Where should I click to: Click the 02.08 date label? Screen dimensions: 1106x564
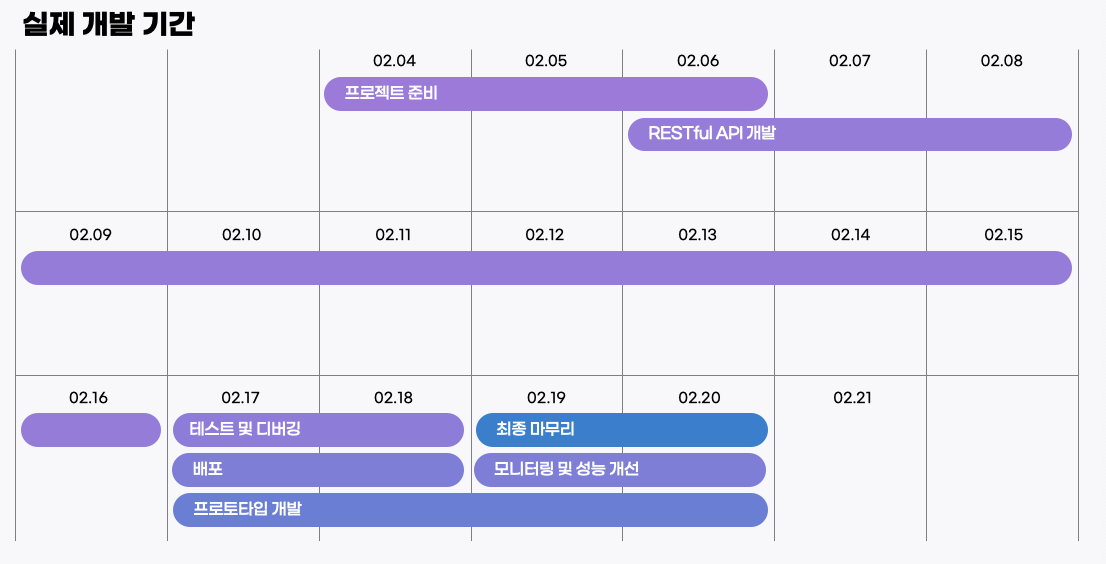coord(1002,61)
